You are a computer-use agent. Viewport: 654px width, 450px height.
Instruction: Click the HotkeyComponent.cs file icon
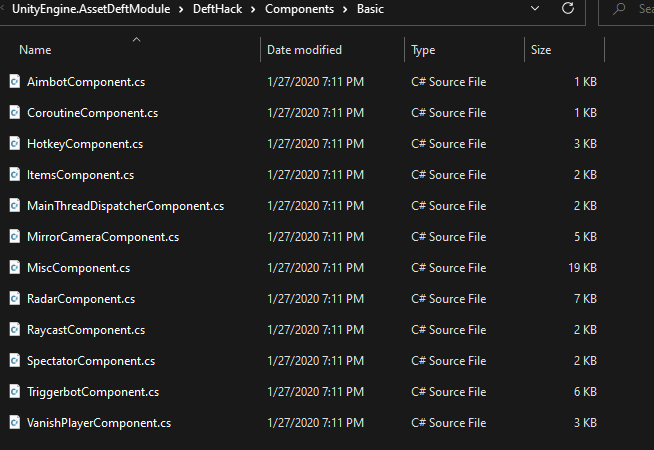click(15, 143)
